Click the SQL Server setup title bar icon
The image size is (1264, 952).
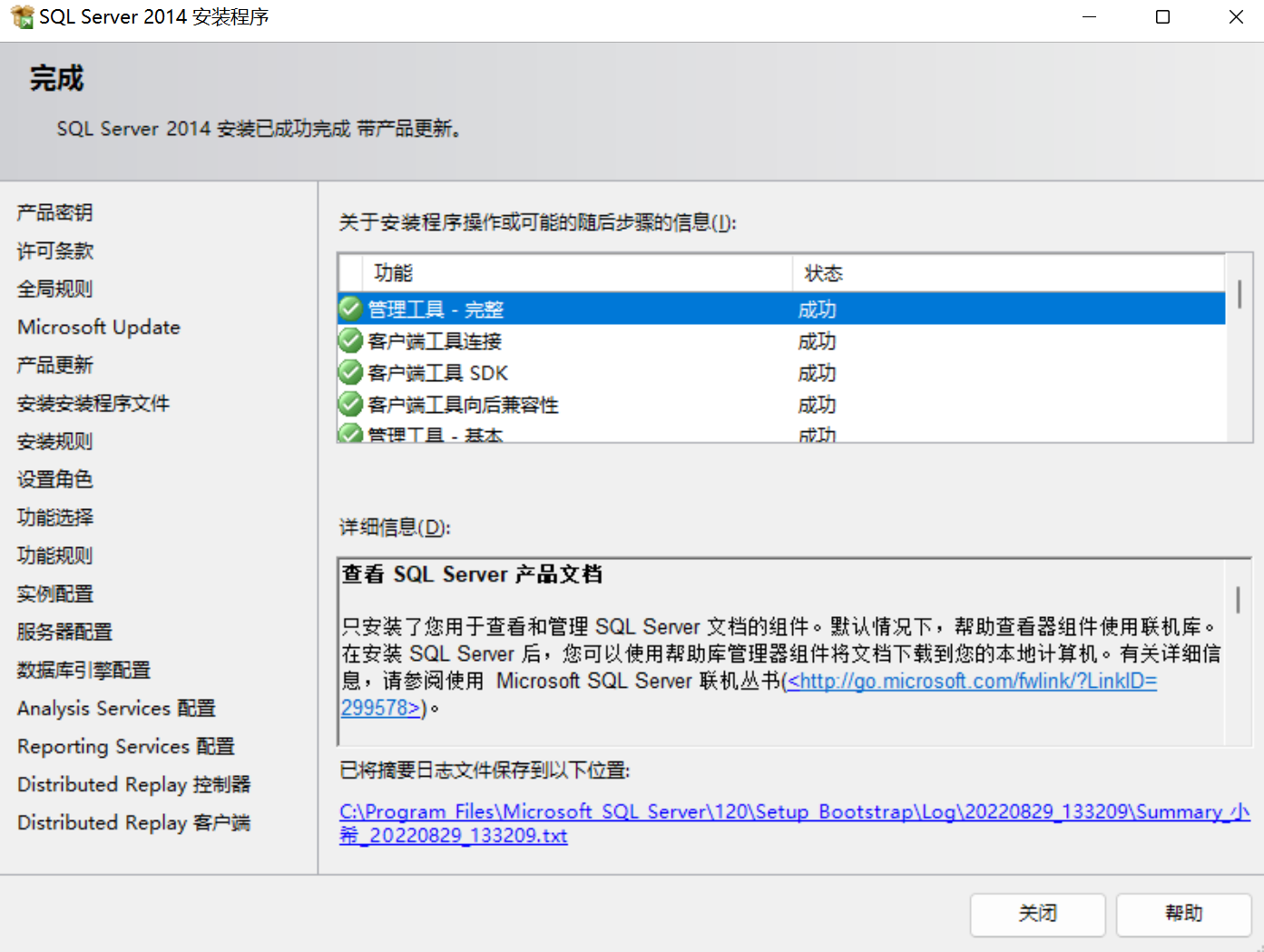pyautogui.click(x=22, y=17)
